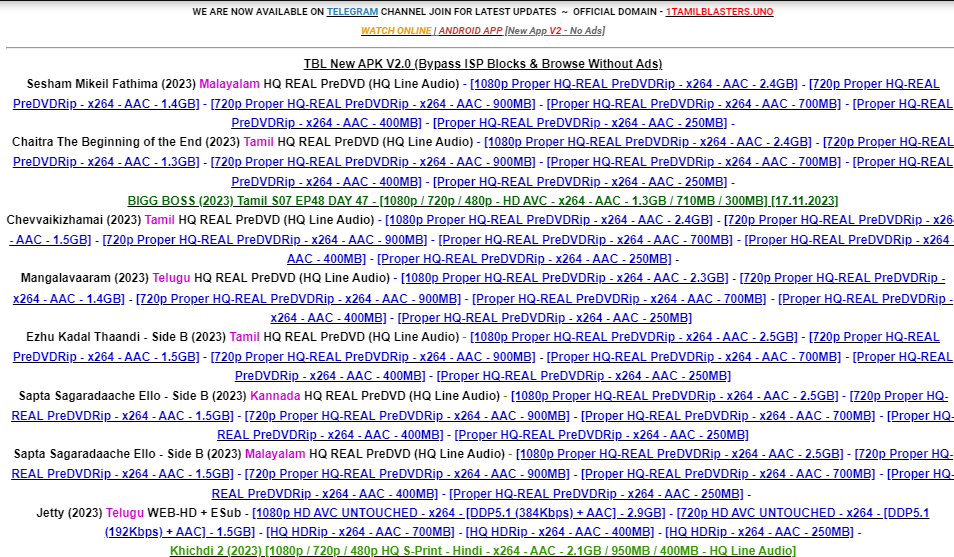Open Chaitra 250MB PreDVDRip link
The height and width of the screenshot is (557, 954).
pos(580,182)
